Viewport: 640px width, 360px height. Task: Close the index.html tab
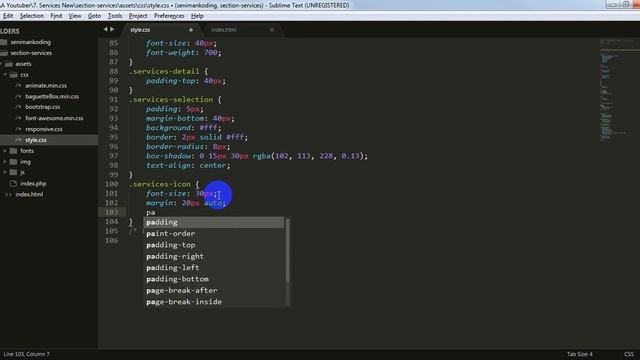(272, 30)
